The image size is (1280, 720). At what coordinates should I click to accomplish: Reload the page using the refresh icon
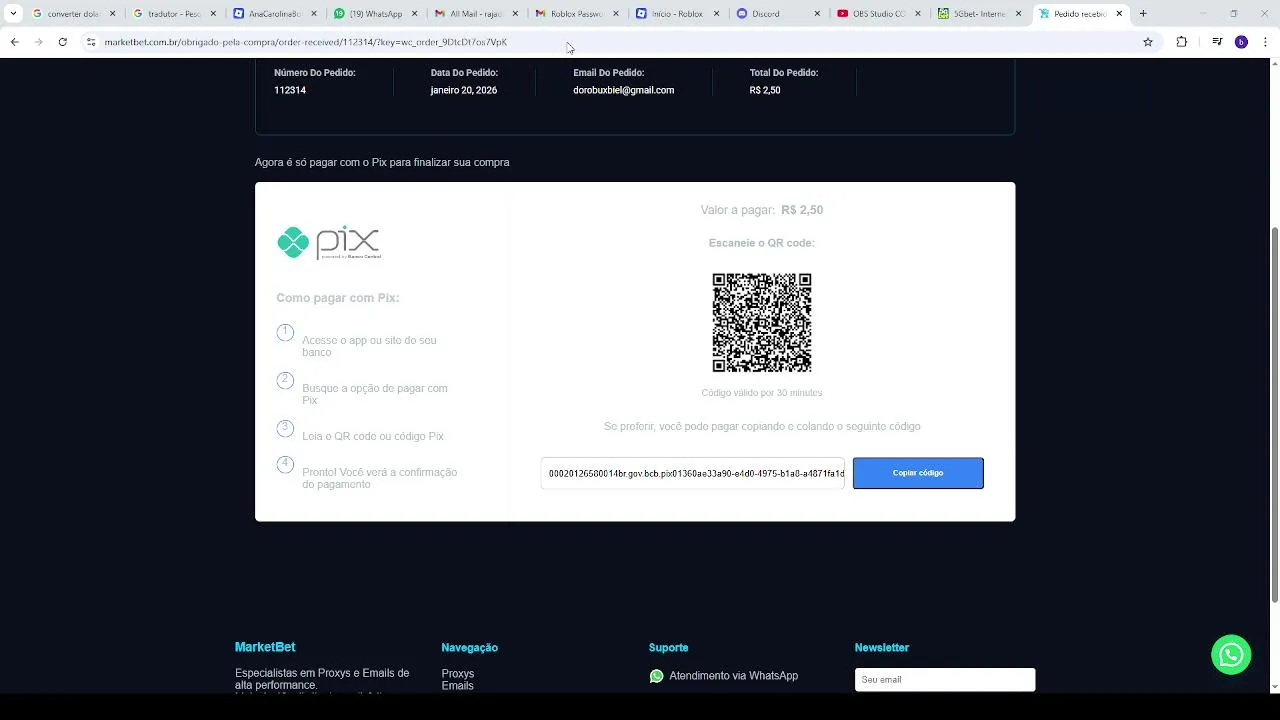[62, 42]
